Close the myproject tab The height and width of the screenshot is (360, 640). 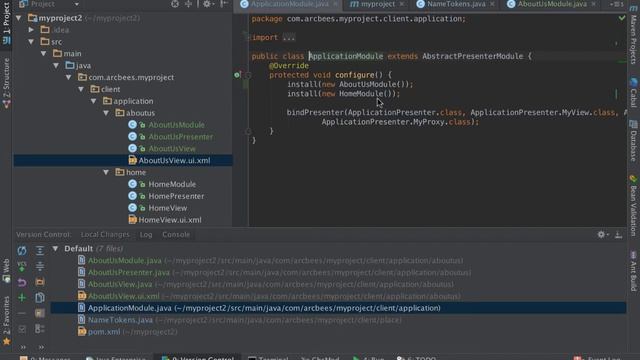[402, 4]
